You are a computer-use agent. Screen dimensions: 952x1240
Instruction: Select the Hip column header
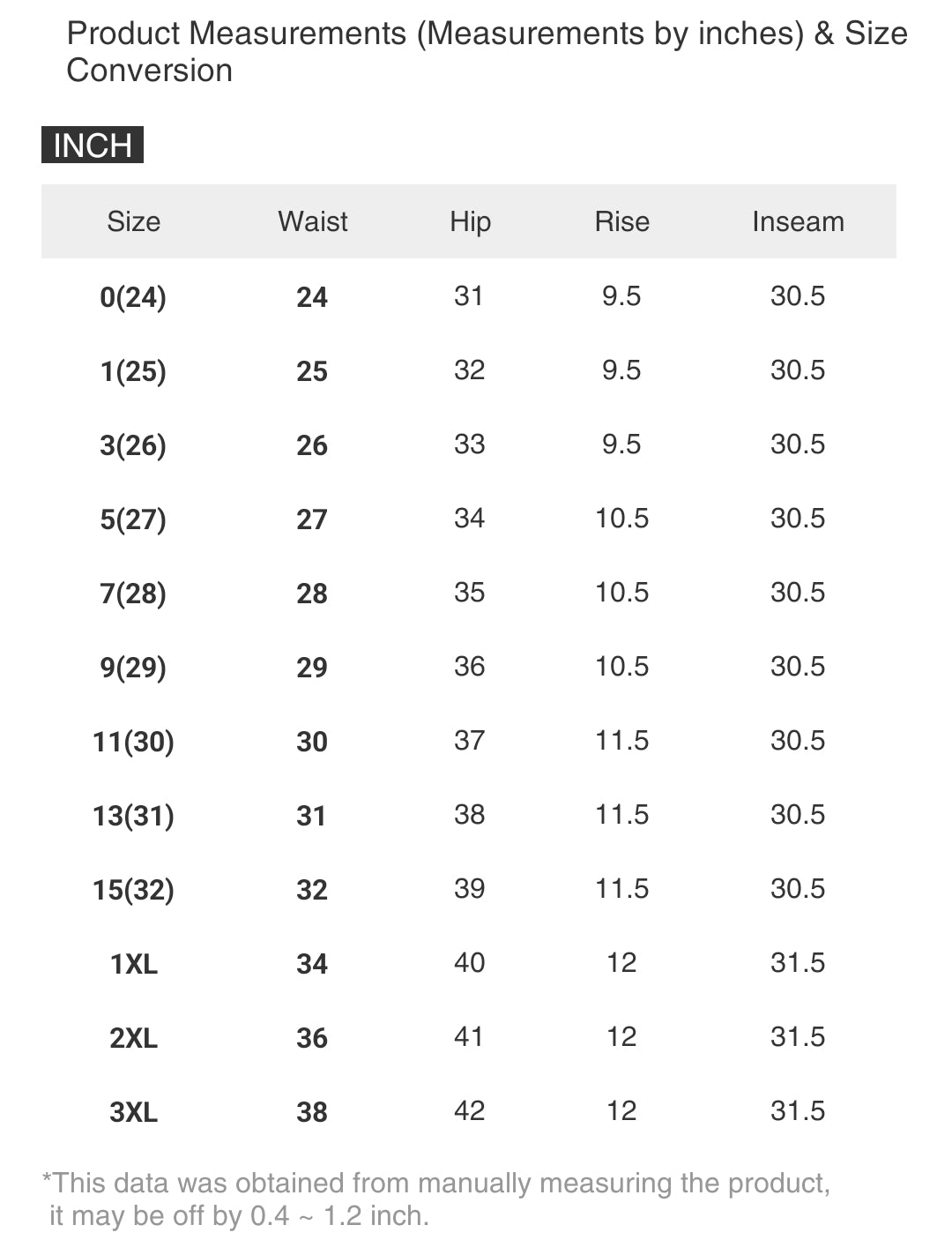coord(470,221)
